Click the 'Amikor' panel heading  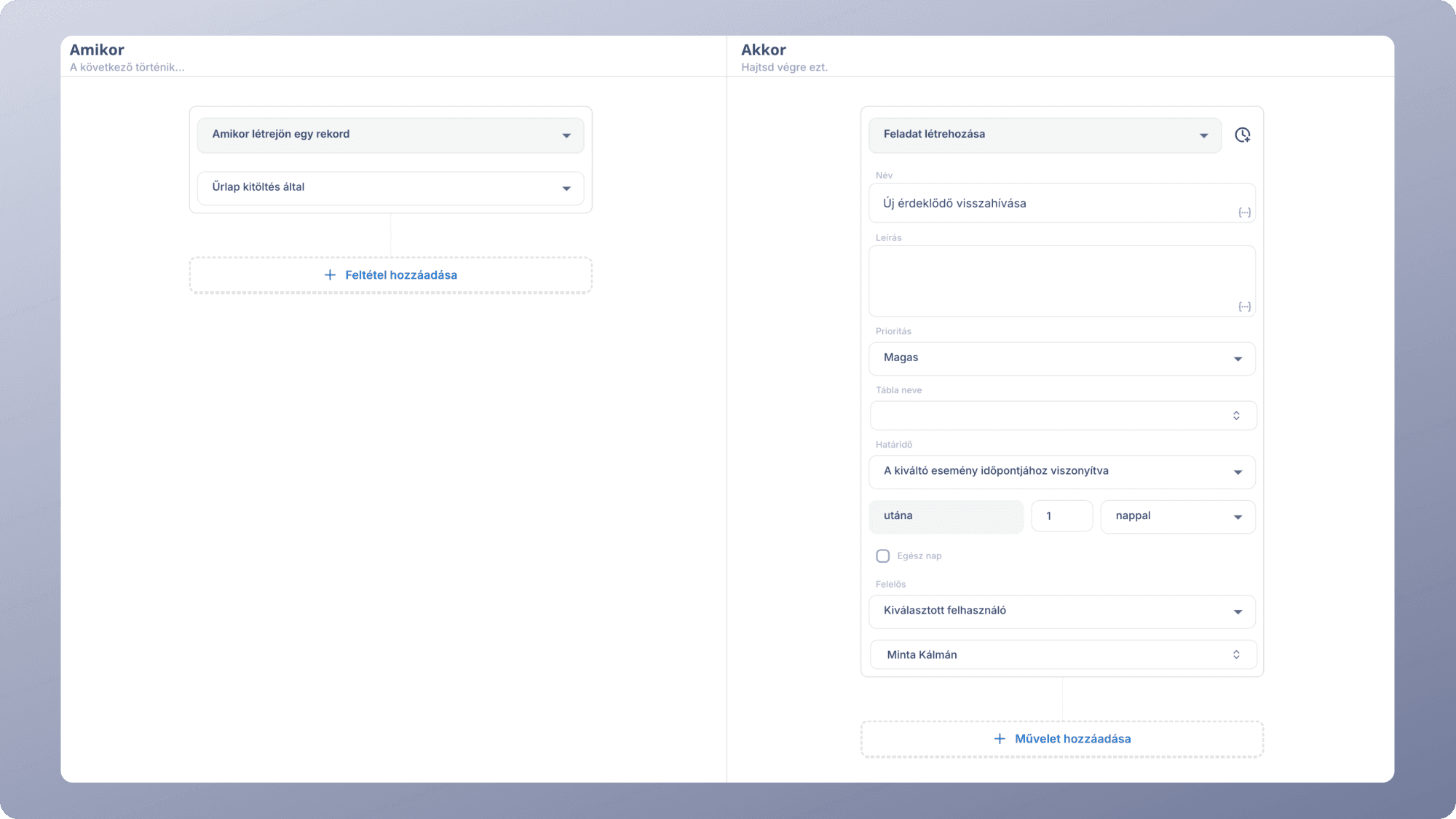pyautogui.click(x=97, y=50)
